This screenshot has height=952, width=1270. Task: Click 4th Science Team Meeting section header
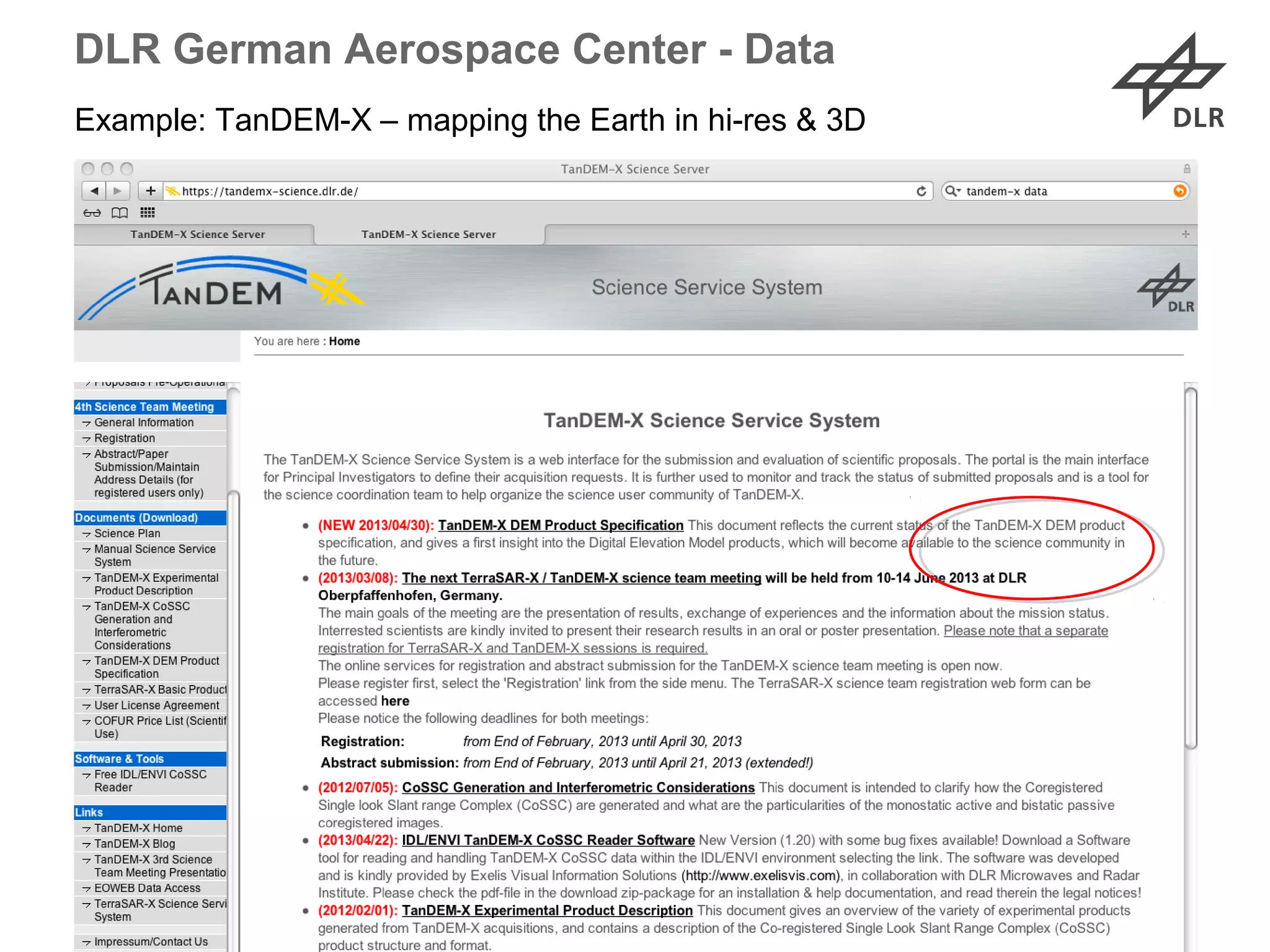click(149, 407)
